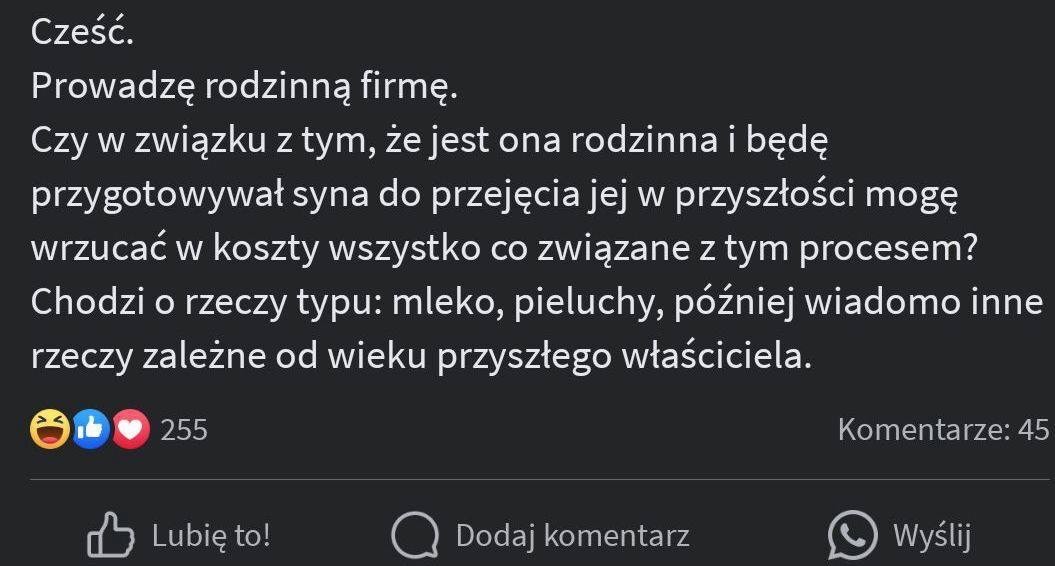
Task: Click the greeting text Cześć.
Action: pyautogui.click(x=82, y=32)
